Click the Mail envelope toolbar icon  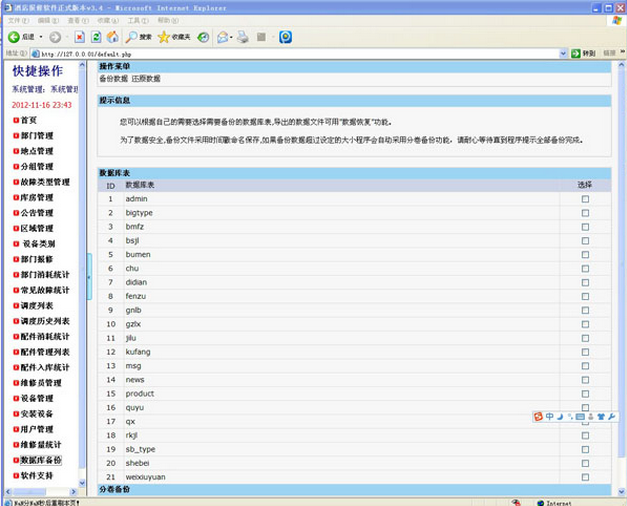point(222,37)
